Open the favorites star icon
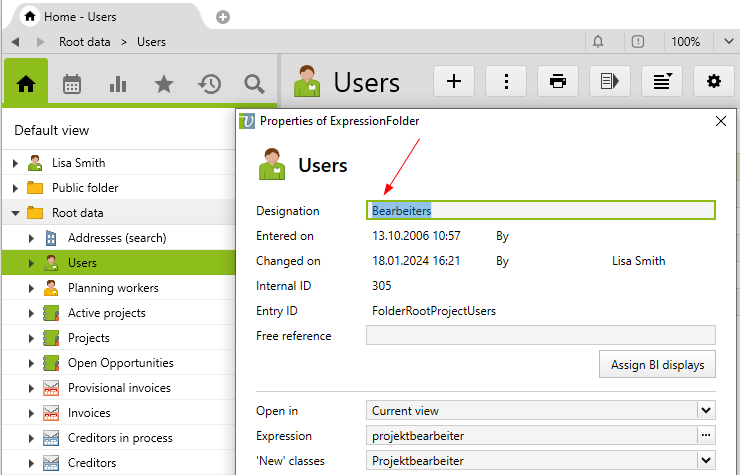Image resolution: width=740 pixels, height=475 pixels. tap(164, 84)
